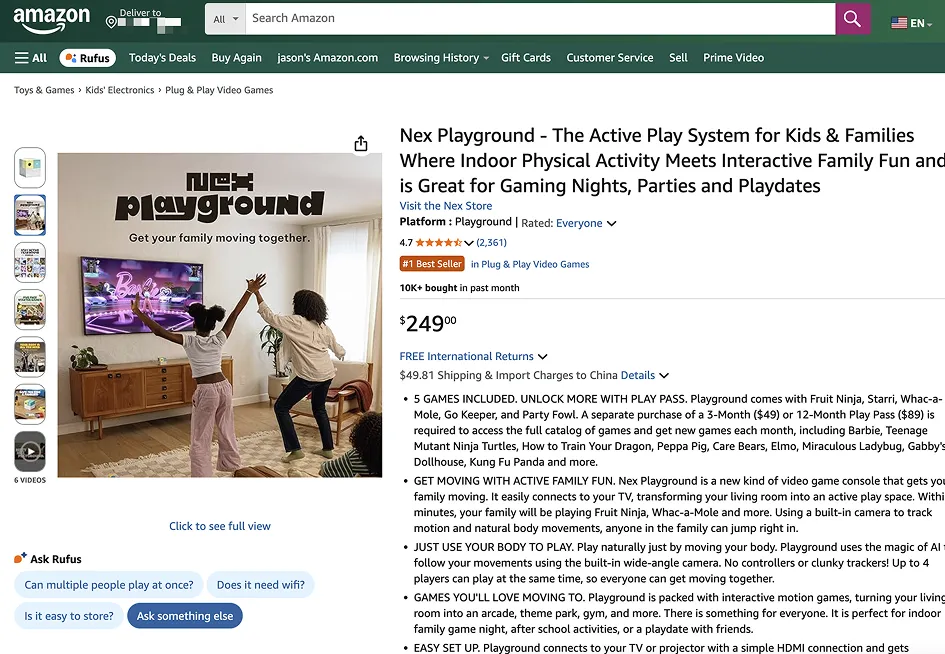Viewport: 945px width, 654px height.
Task: Visit the Nex Store link
Action: [x=445, y=206]
